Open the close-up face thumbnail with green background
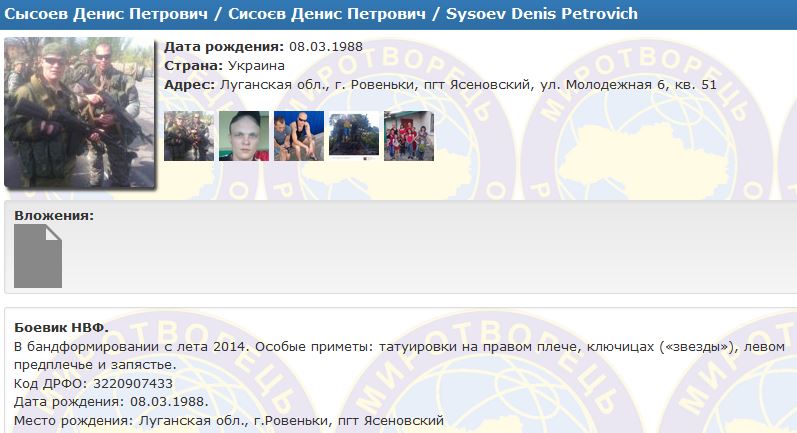This screenshot has height=433, width=797. coord(244,136)
